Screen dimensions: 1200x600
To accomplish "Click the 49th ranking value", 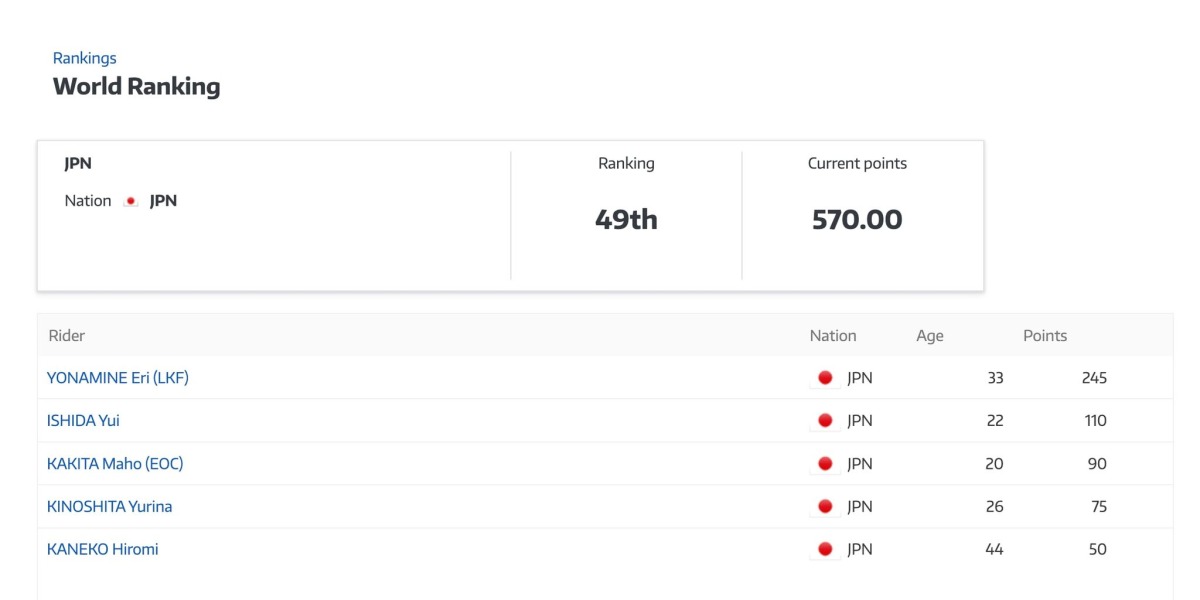I will (626, 219).
